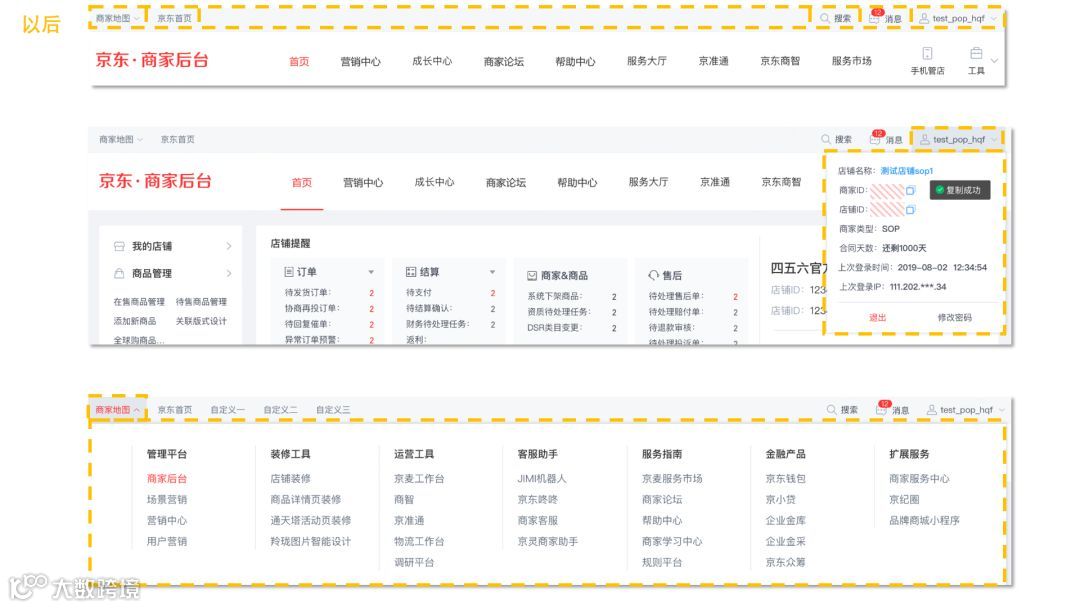1080x608 pixels.
Task: Click the icon beside 商家&商品
Action: 532,275
